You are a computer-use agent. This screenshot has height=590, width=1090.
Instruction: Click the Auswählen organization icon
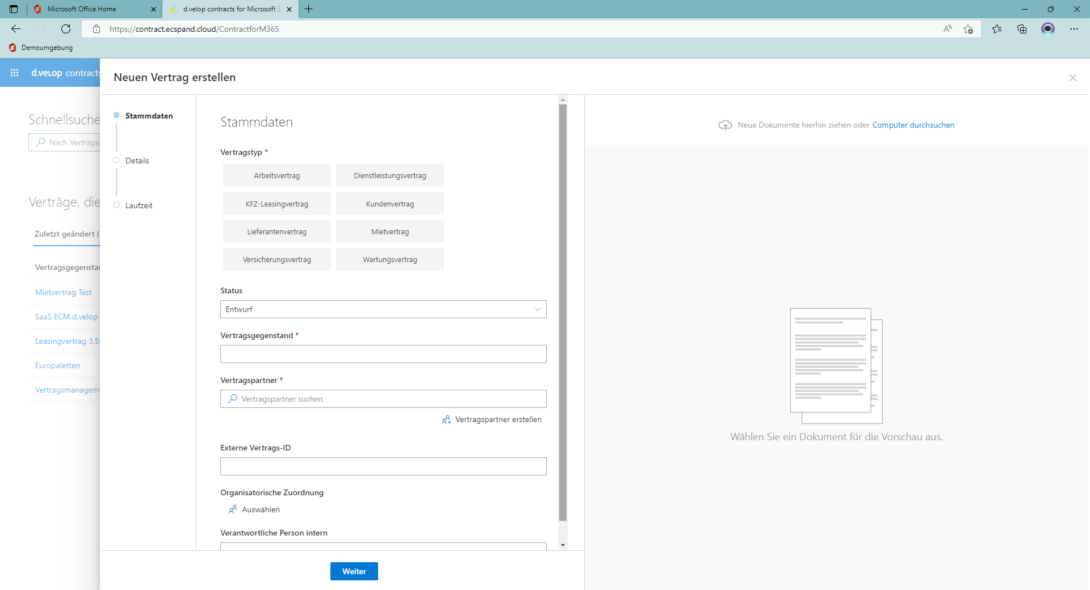[x=233, y=509]
